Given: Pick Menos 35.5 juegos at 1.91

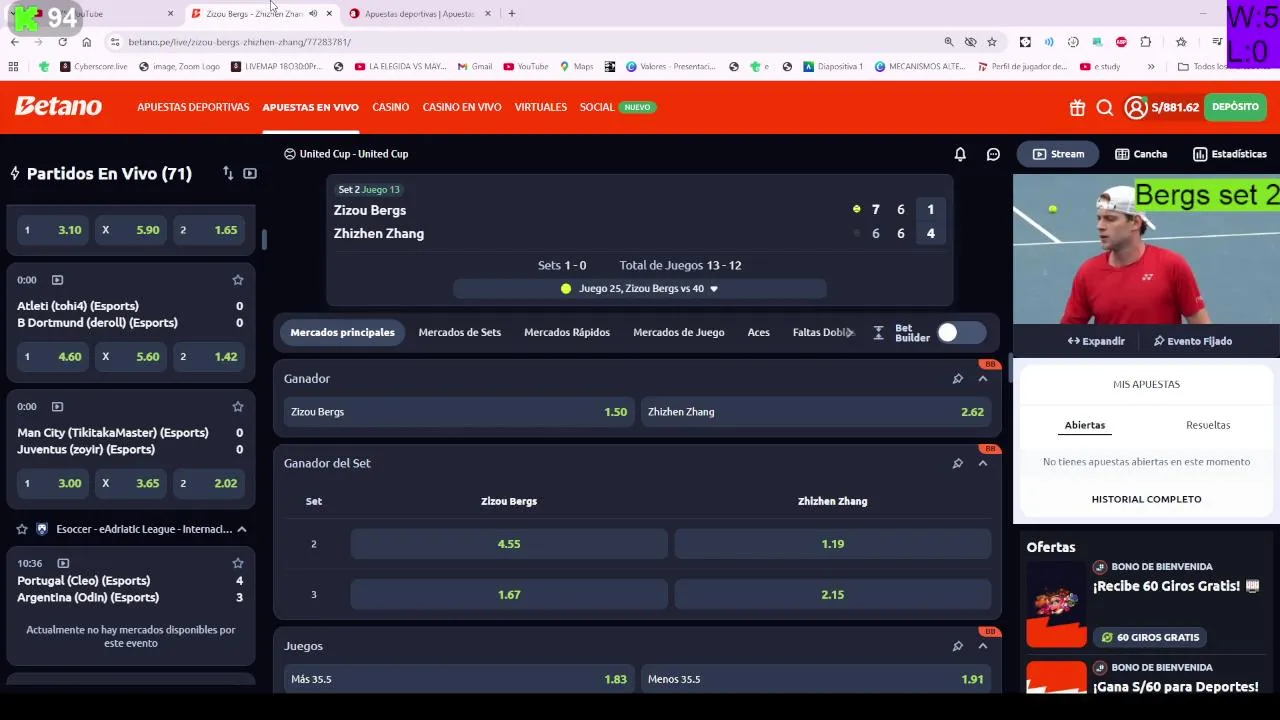Looking at the screenshot, I should (x=816, y=679).
